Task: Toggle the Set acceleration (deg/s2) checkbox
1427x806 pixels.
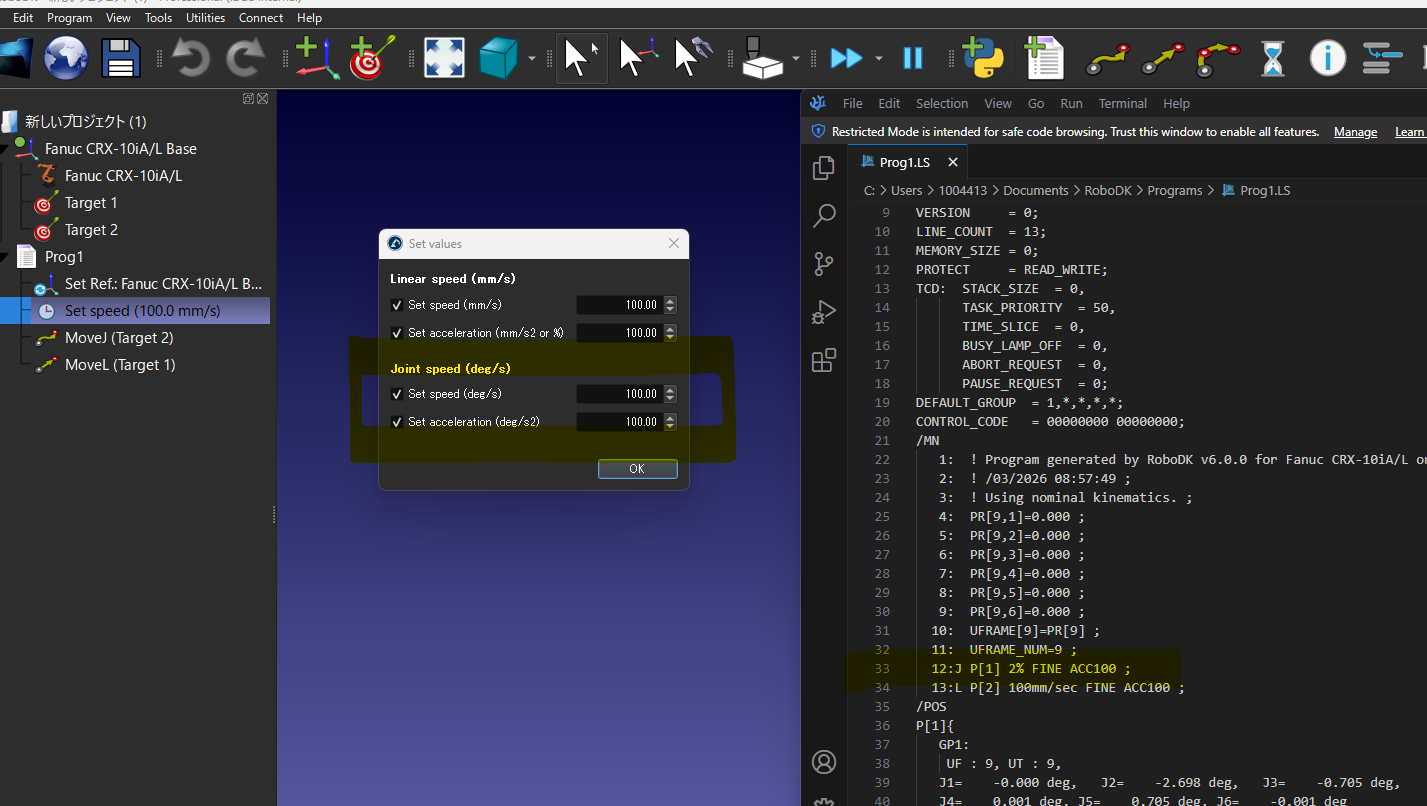Action: pyautogui.click(x=397, y=422)
